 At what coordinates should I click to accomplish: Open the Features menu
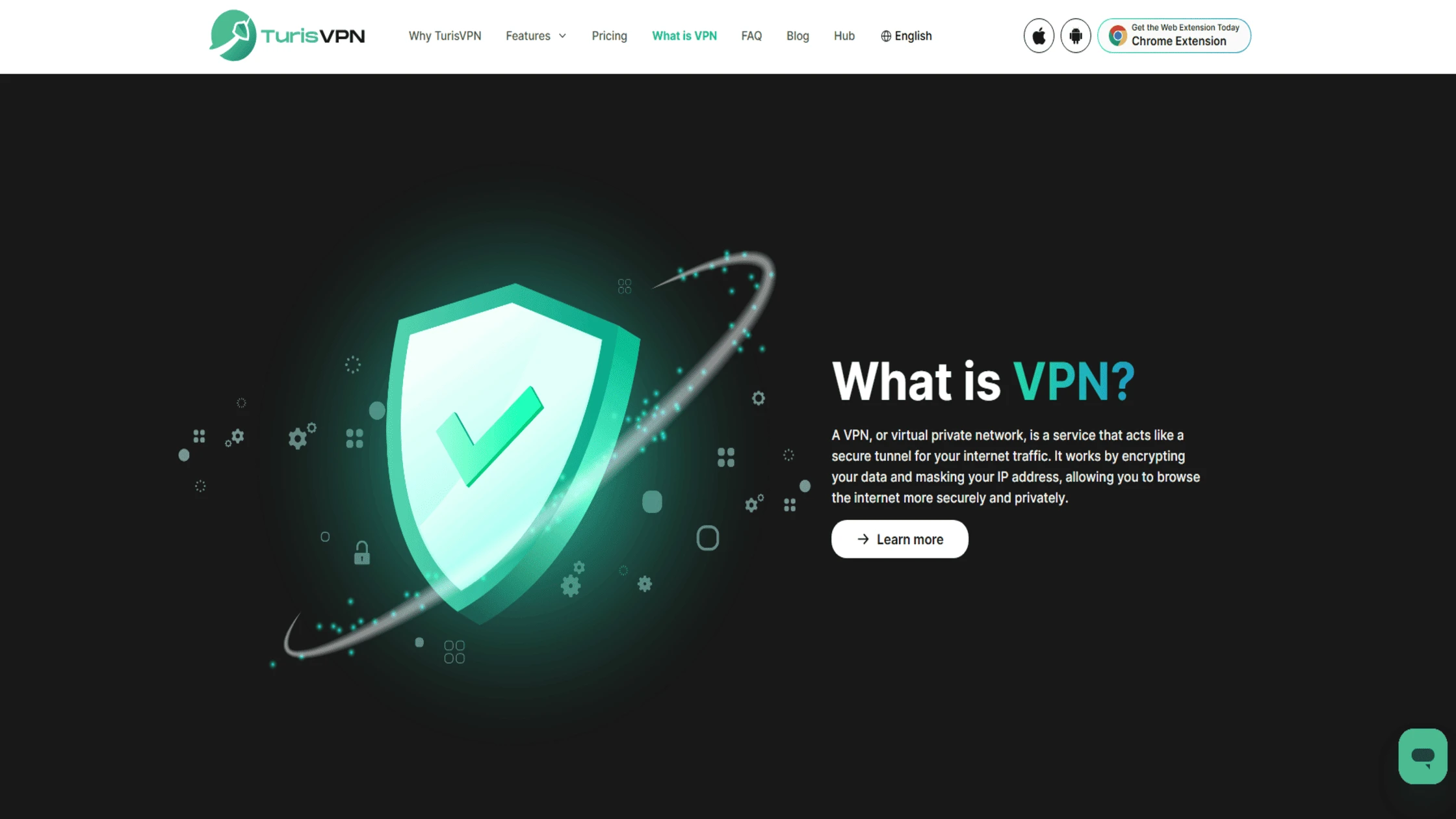(x=536, y=36)
